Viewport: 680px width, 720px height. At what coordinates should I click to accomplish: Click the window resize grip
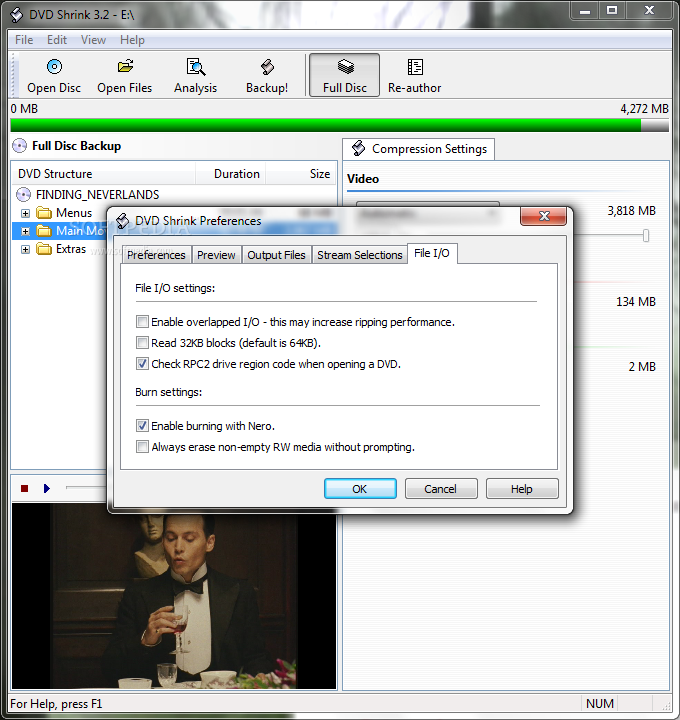click(665, 704)
